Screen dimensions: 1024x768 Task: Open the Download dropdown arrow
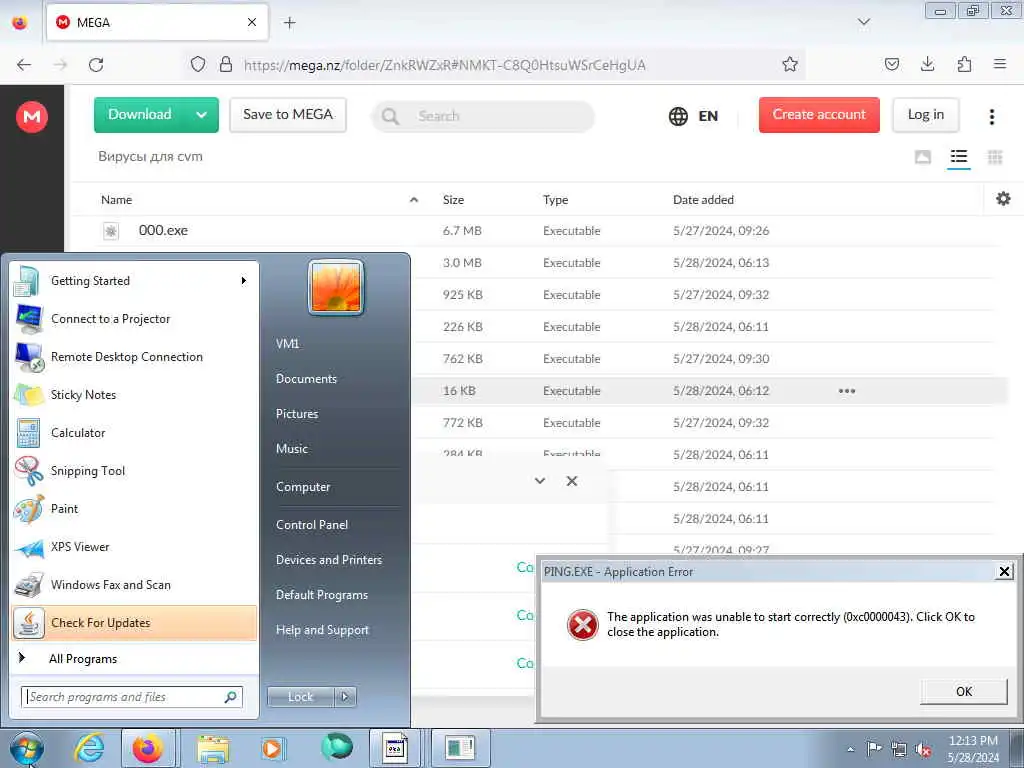click(201, 115)
